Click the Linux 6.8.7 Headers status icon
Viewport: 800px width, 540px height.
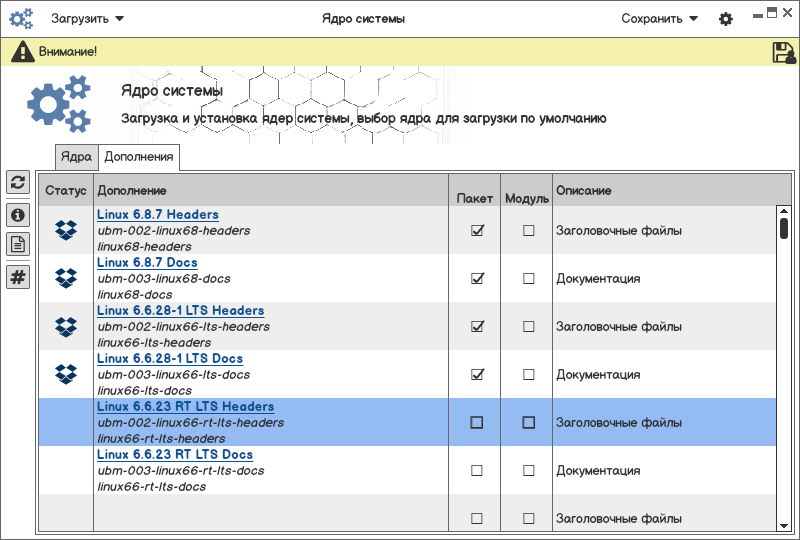coord(66,231)
